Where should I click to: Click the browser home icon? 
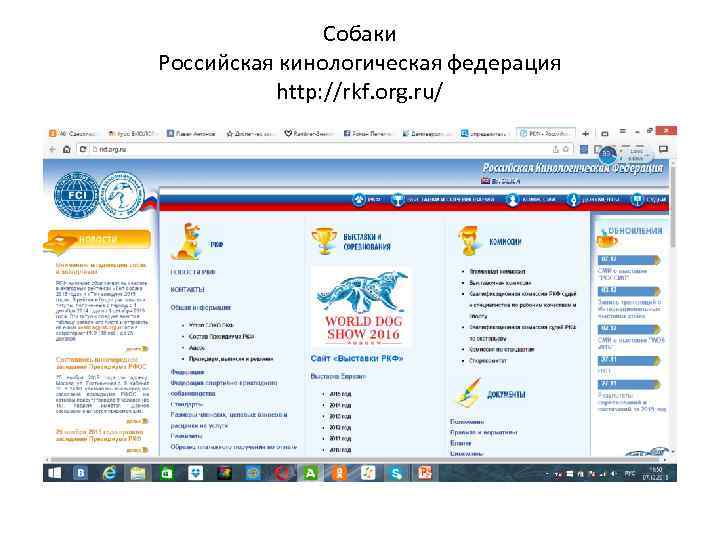tap(67, 149)
